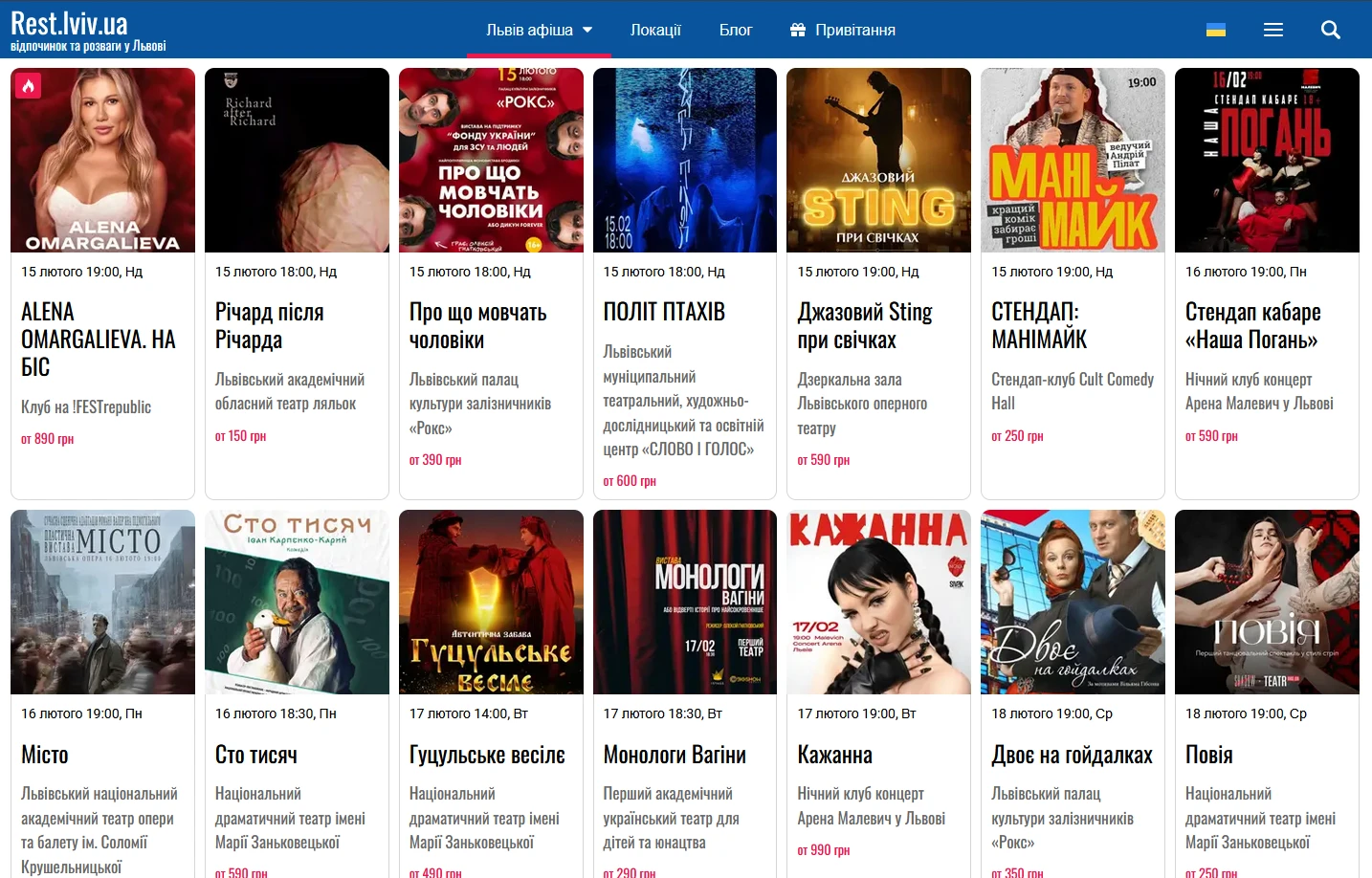Select the Сто тисяч poster thumbnail
1372x878 pixels.
coord(297,602)
